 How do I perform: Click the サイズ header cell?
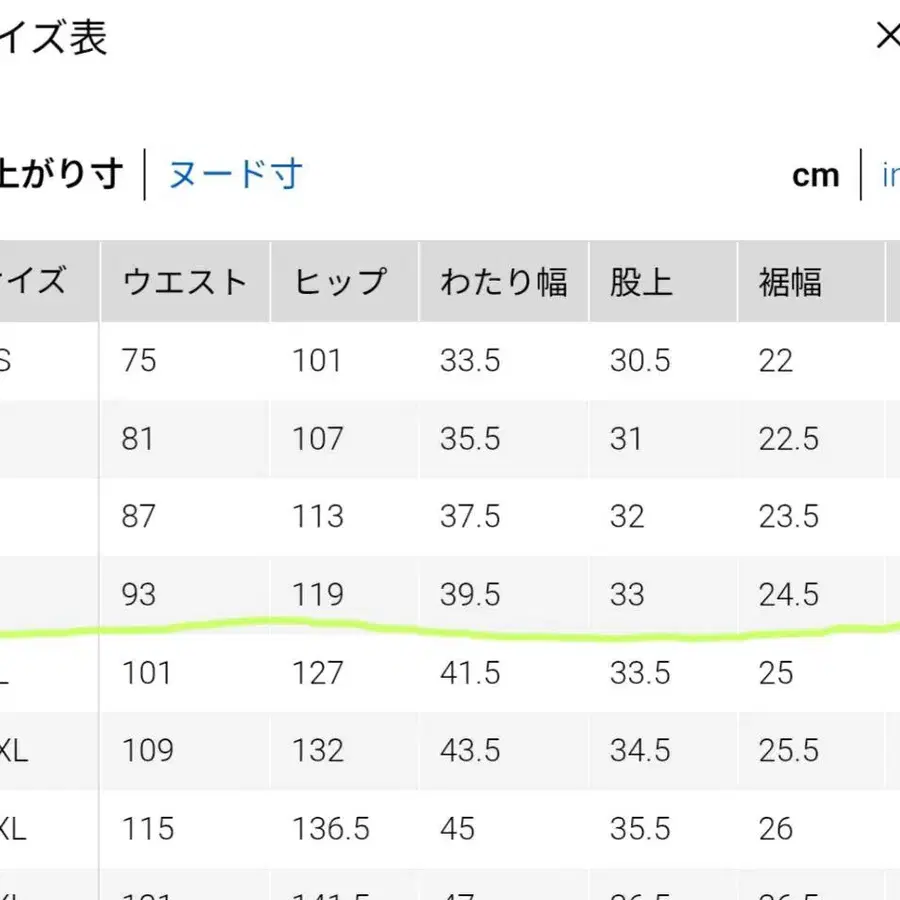tap(35, 281)
